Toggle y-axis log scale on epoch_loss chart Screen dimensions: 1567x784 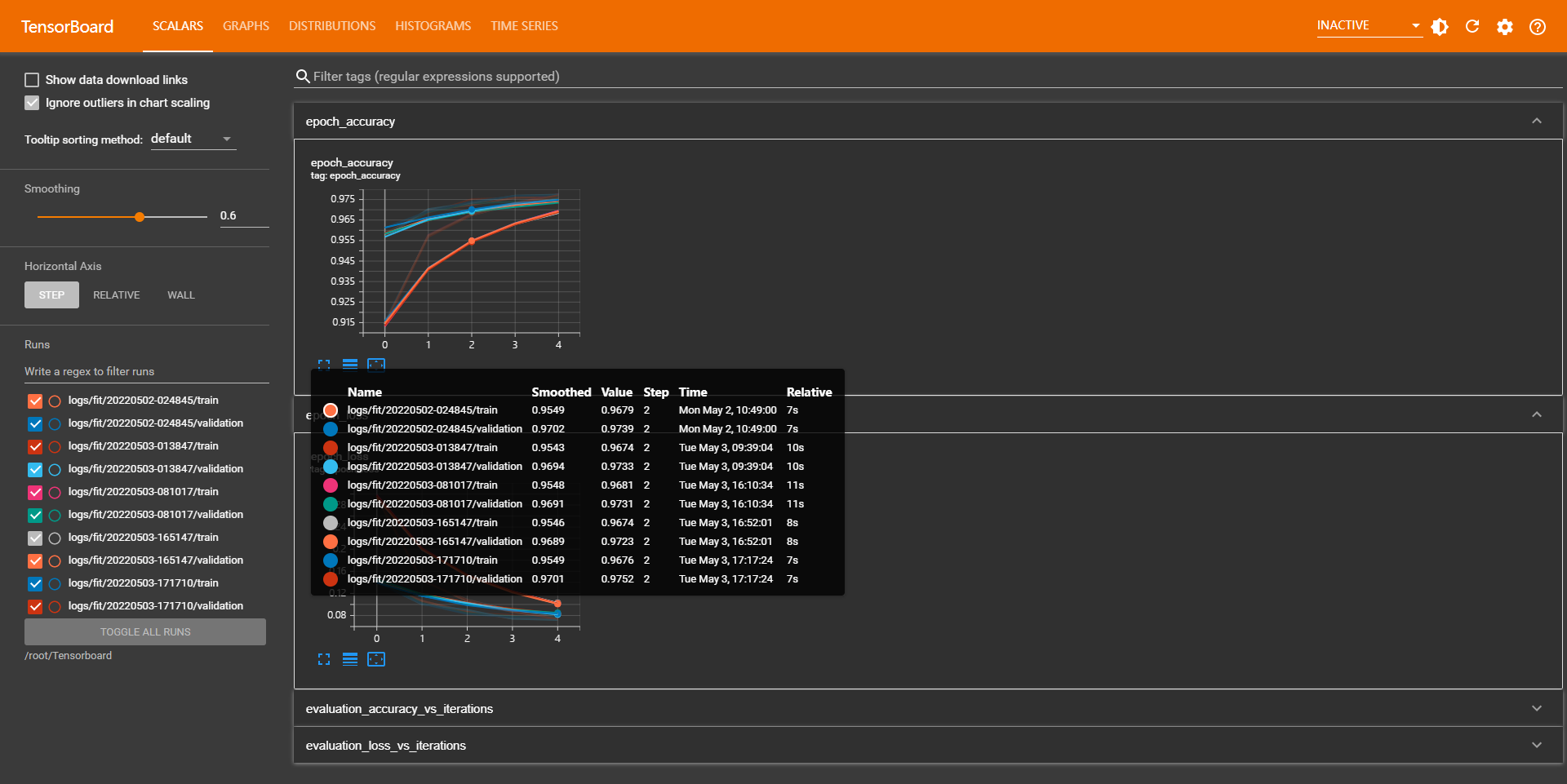point(350,659)
